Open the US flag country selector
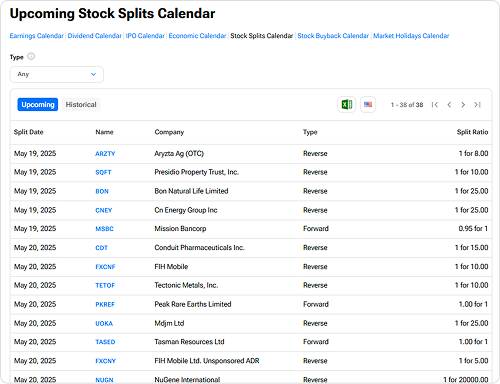 tap(368, 105)
